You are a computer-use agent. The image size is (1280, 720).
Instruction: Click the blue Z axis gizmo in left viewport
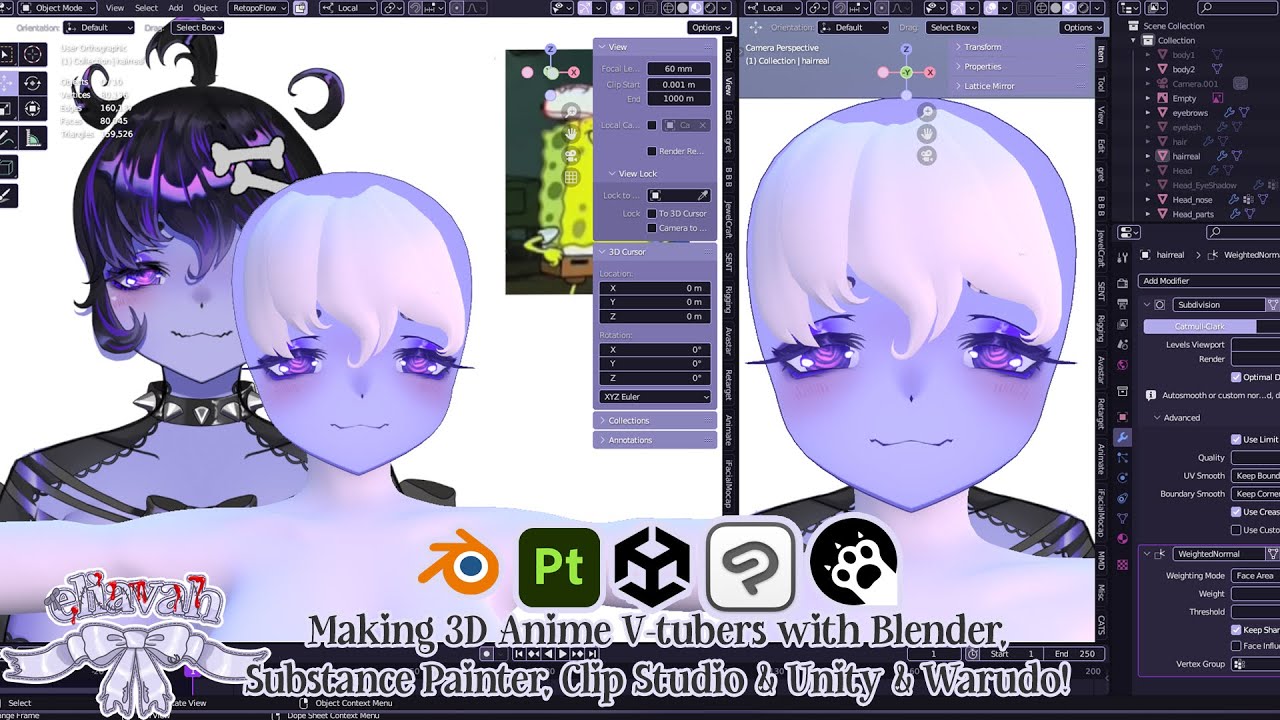point(550,48)
